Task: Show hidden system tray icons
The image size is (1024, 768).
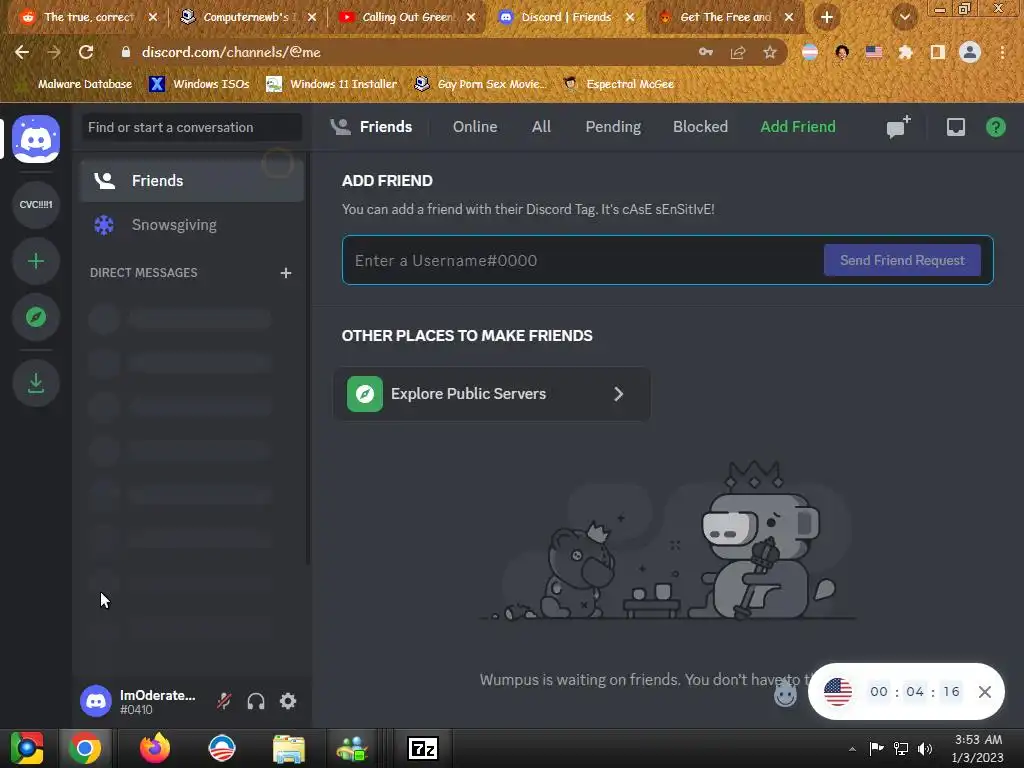Action: [852, 749]
